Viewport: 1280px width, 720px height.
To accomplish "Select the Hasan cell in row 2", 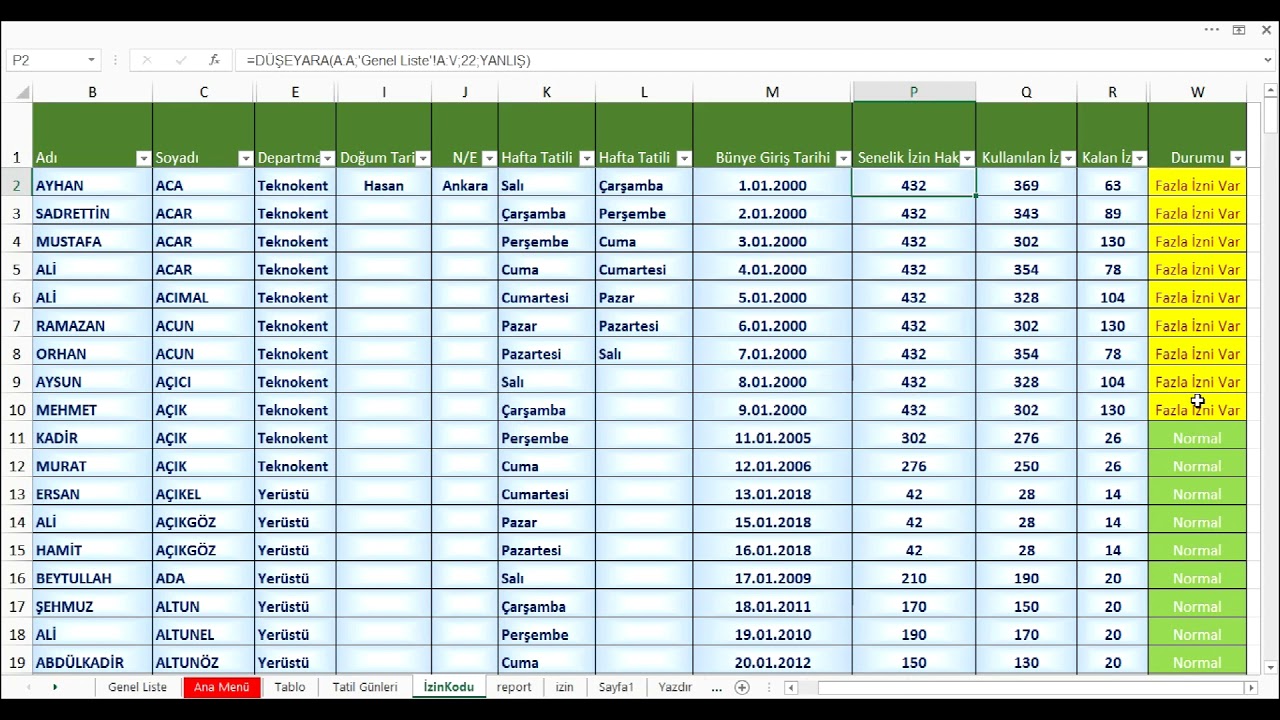I will (384, 185).
